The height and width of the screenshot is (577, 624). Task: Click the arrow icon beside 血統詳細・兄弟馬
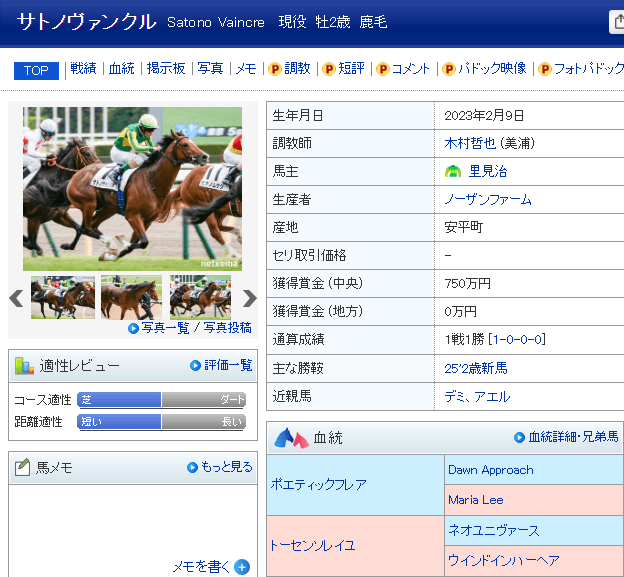519,438
